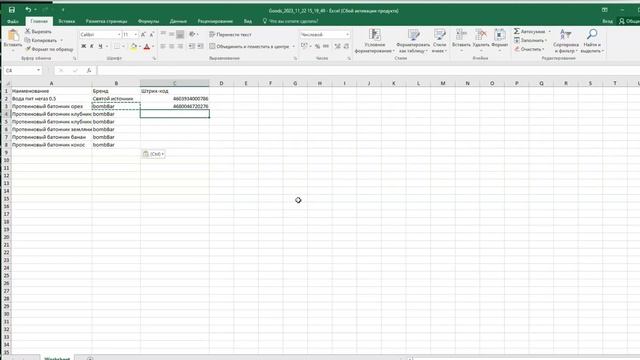This screenshot has width=640, height=360.
Task: Click the Формат cells icon
Action: coord(500,35)
